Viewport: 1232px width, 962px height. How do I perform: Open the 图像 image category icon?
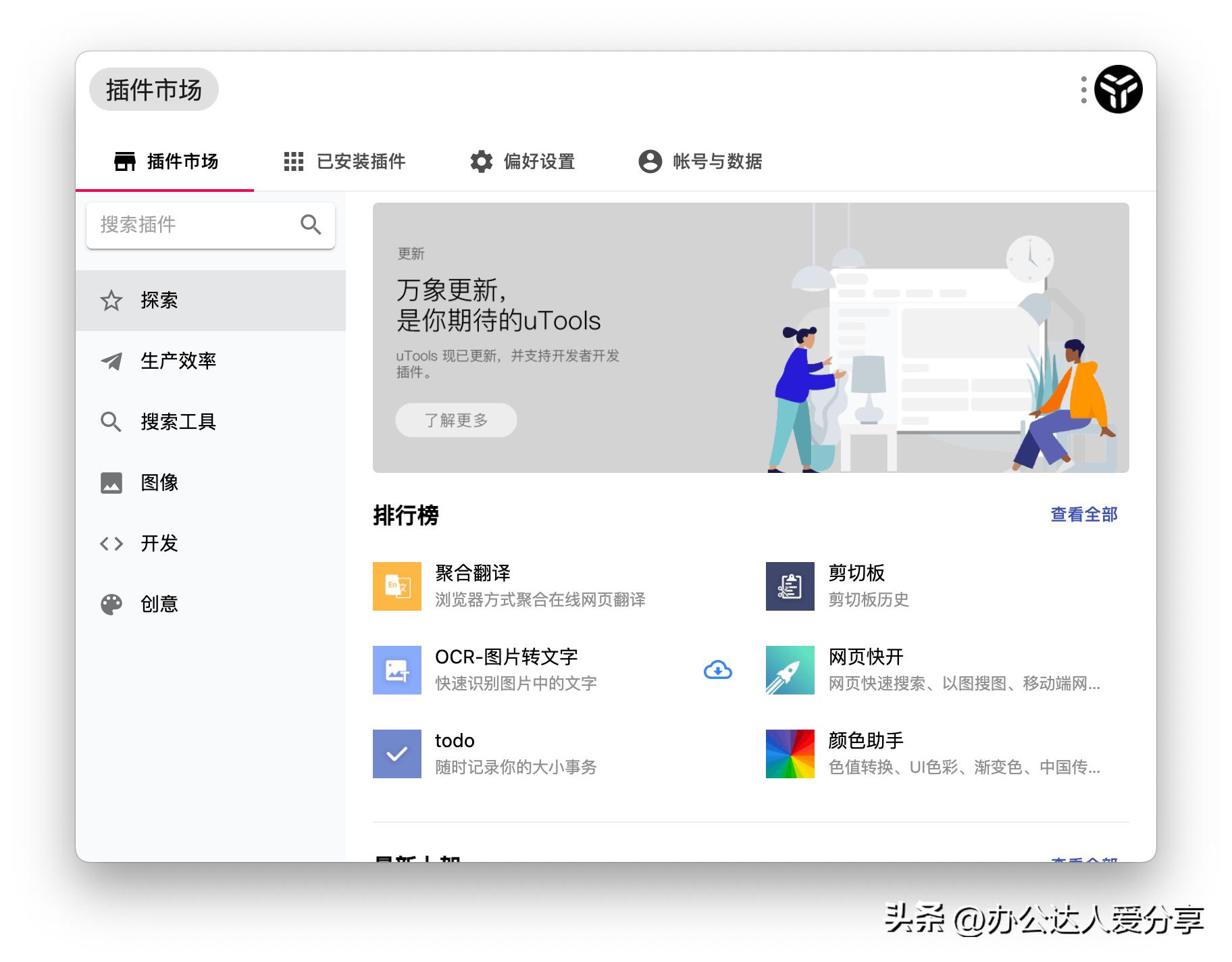click(111, 482)
